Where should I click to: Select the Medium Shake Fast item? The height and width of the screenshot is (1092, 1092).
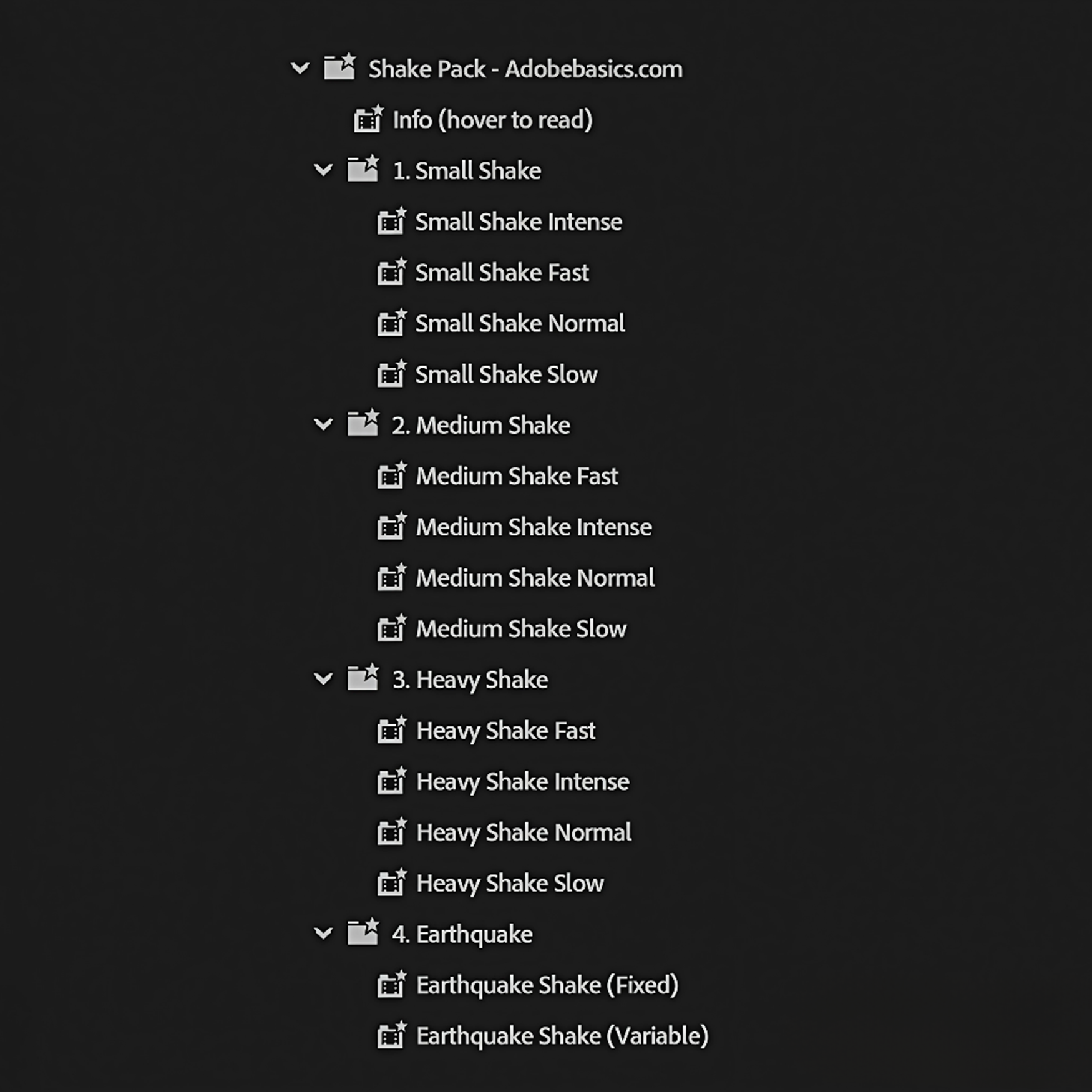516,475
